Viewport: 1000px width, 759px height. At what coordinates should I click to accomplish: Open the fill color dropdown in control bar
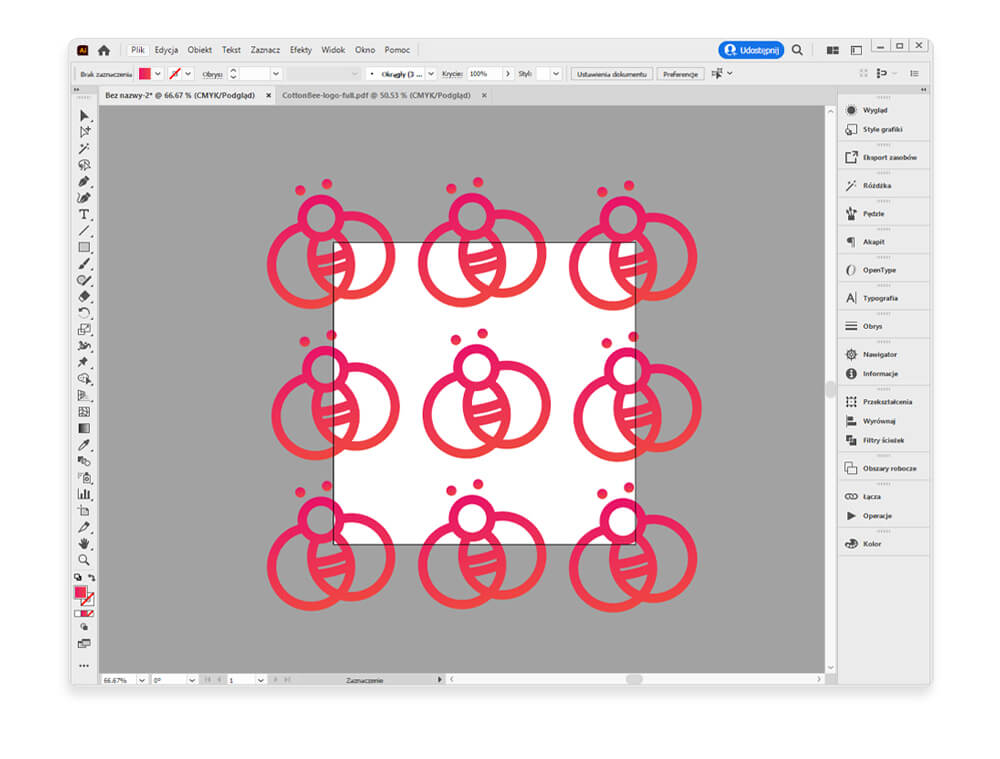click(x=158, y=74)
